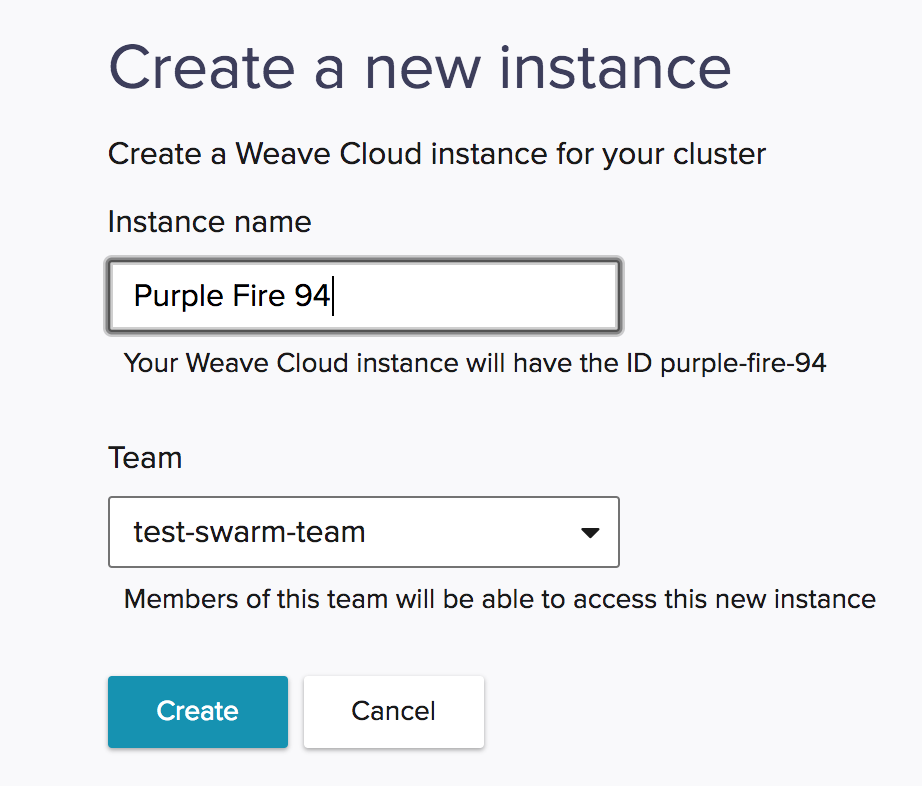This screenshot has height=786, width=922.
Task: Click the word 'instance' in the heading
Action: click(615, 69)
